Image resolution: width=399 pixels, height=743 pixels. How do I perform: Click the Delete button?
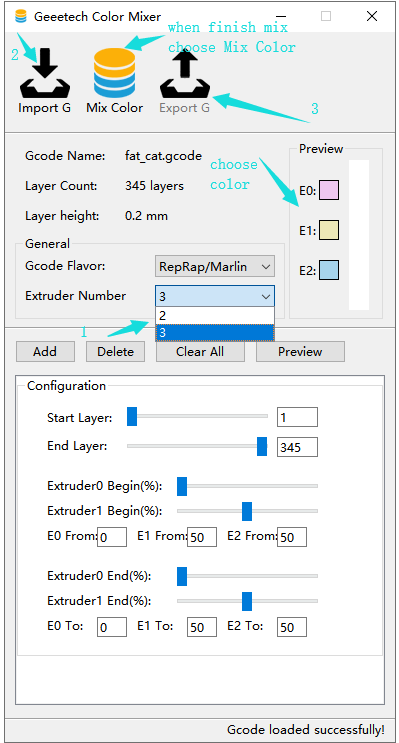coord(115,352)
